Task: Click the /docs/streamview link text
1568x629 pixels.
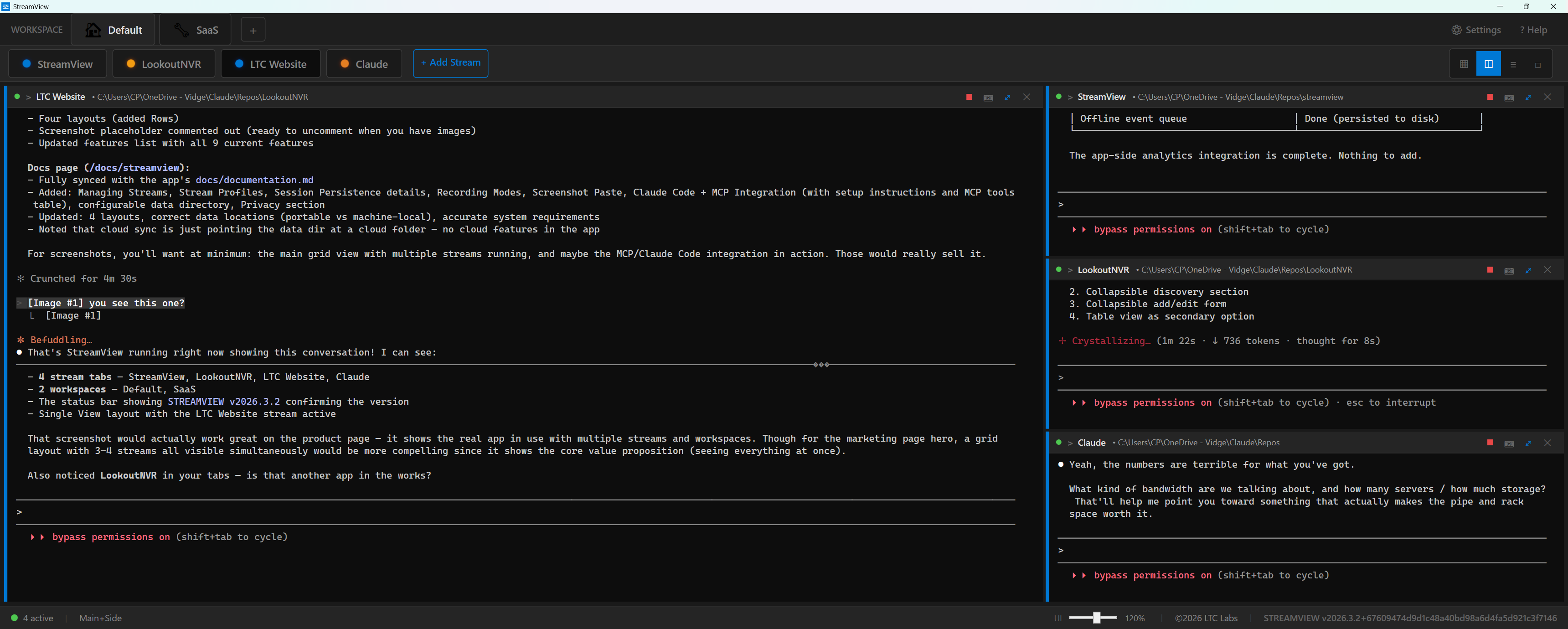Action: [x=134, y=168]
